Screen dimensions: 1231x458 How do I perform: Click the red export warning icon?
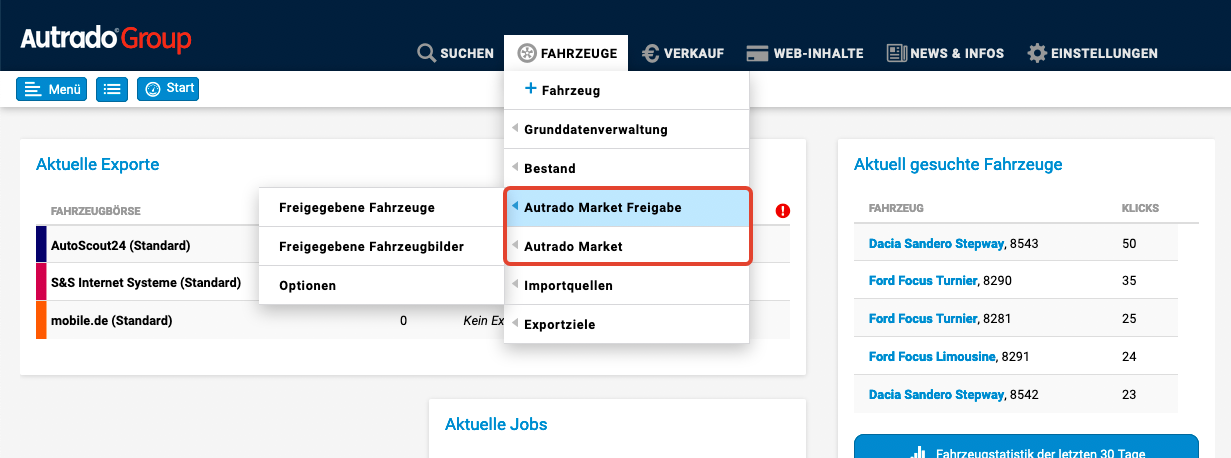[782, 211]
